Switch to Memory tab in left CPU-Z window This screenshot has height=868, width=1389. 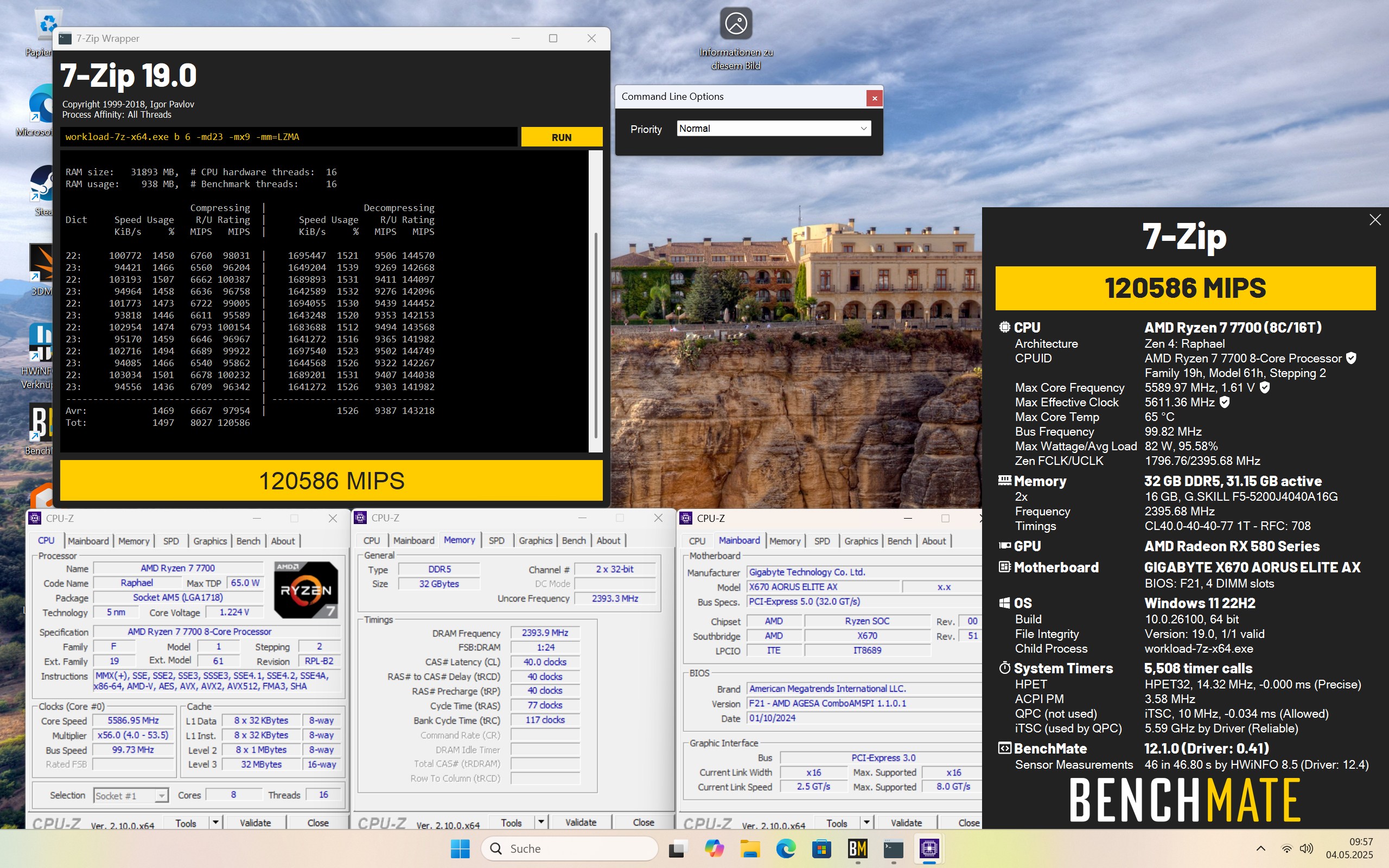point(133,541)
